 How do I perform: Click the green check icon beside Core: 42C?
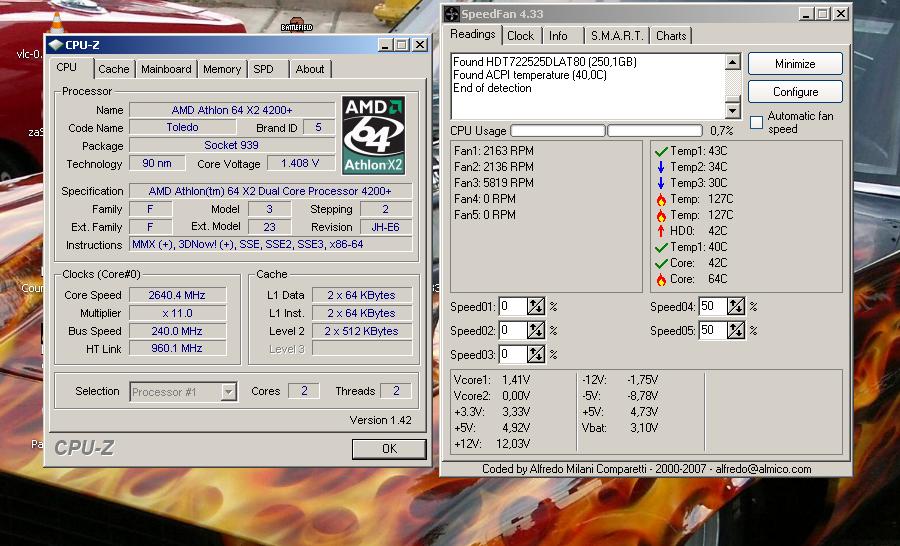pyautogui.click(x=661, y=264)
